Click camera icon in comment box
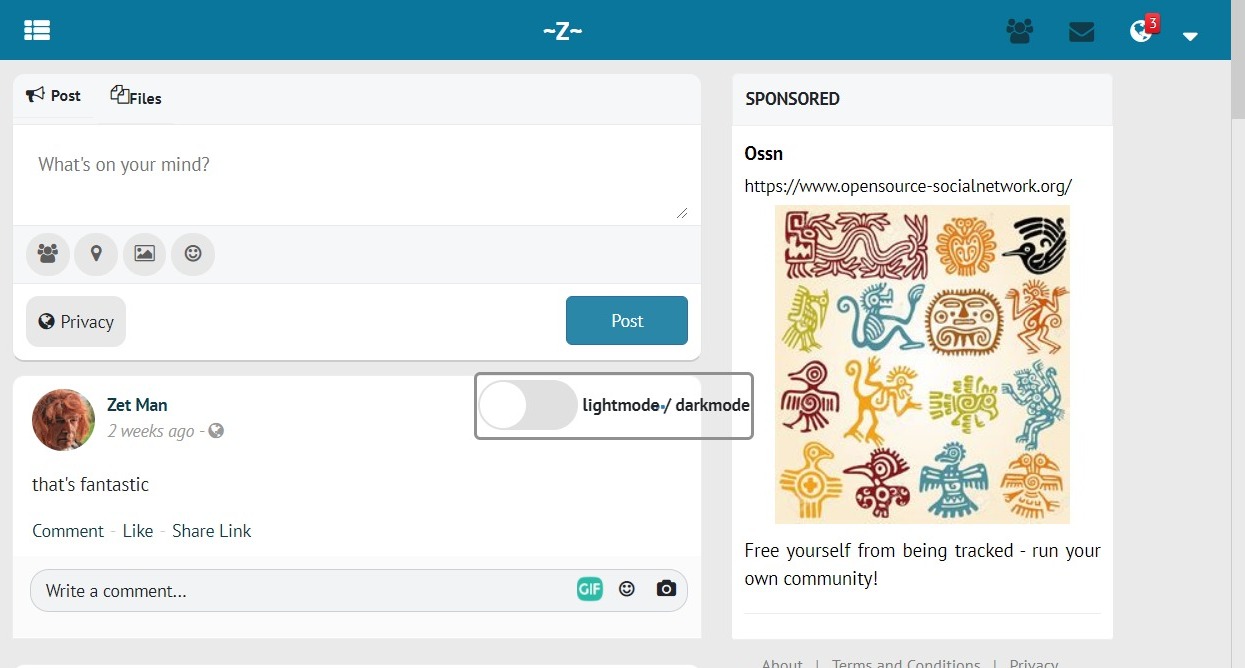1245x668 pixels. pyautogui.click(x=666, y=589)
